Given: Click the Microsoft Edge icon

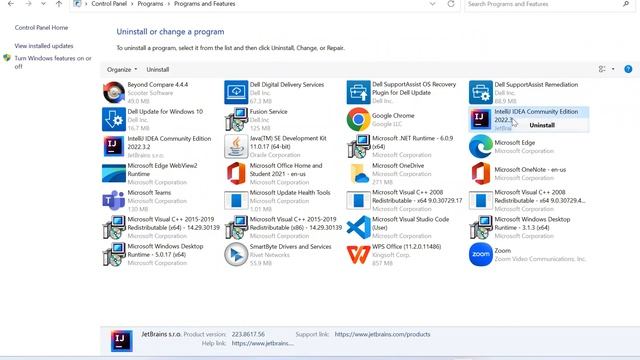Looking at the screenshot, I should pos(481,146).
